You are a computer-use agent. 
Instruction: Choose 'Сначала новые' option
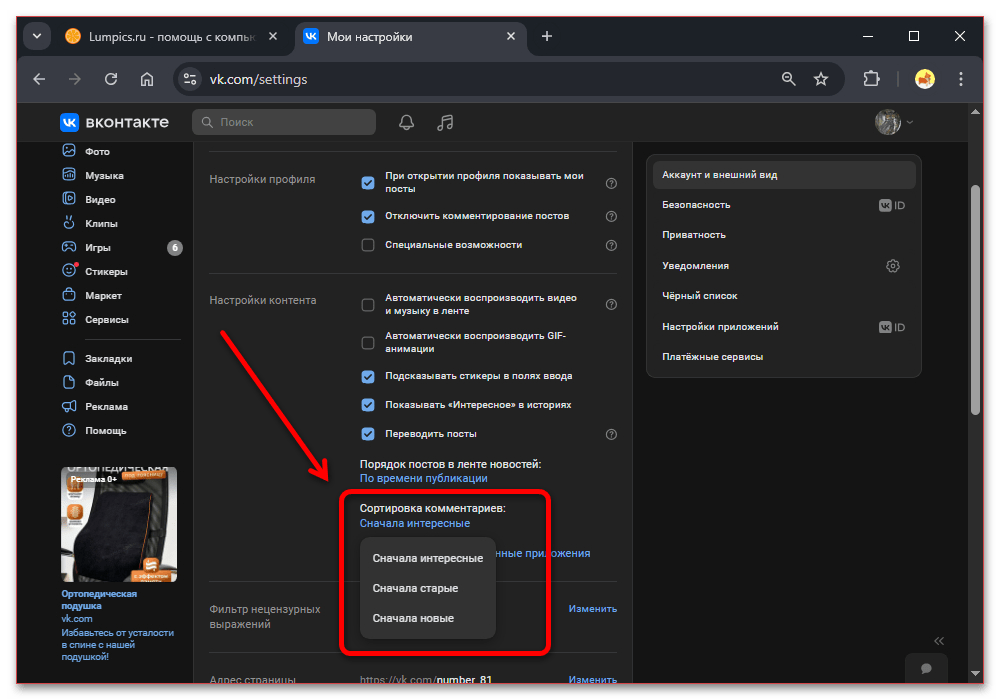coord(428,618)
